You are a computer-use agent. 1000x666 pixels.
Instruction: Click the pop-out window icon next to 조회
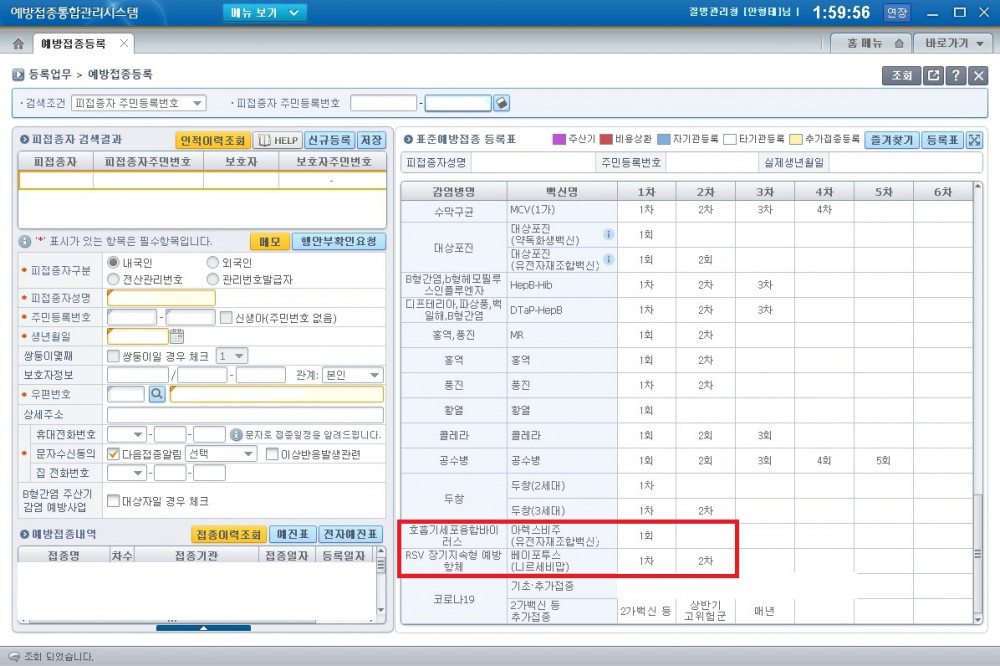click(932, 75)
